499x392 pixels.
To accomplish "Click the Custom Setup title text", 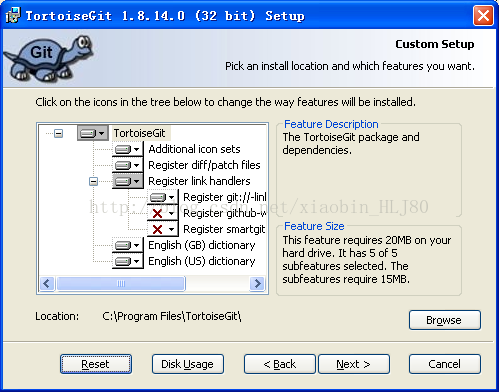I will click(x=435, y=44).
